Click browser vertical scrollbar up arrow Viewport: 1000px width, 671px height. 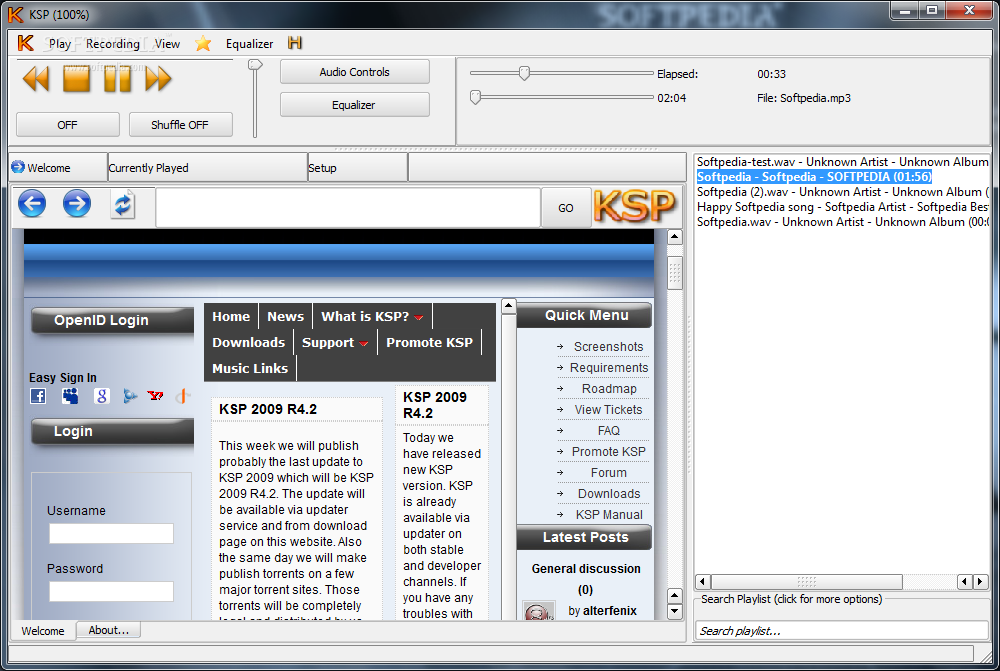coord(674,237)
